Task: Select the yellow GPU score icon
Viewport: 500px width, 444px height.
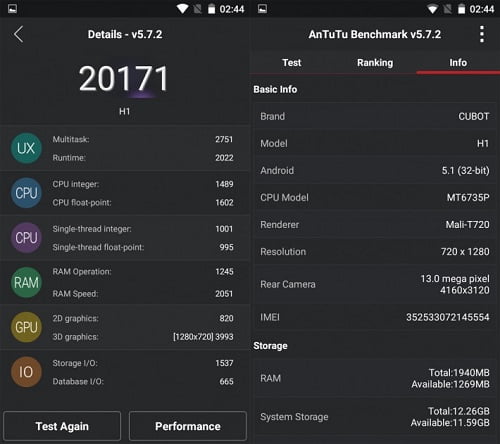Action: click(x=26, y=327)
